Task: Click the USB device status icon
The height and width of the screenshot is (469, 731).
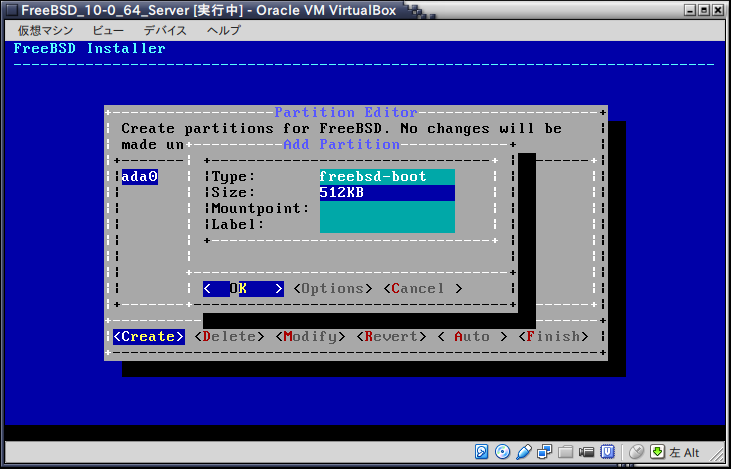Action: (x=523, y=452)
